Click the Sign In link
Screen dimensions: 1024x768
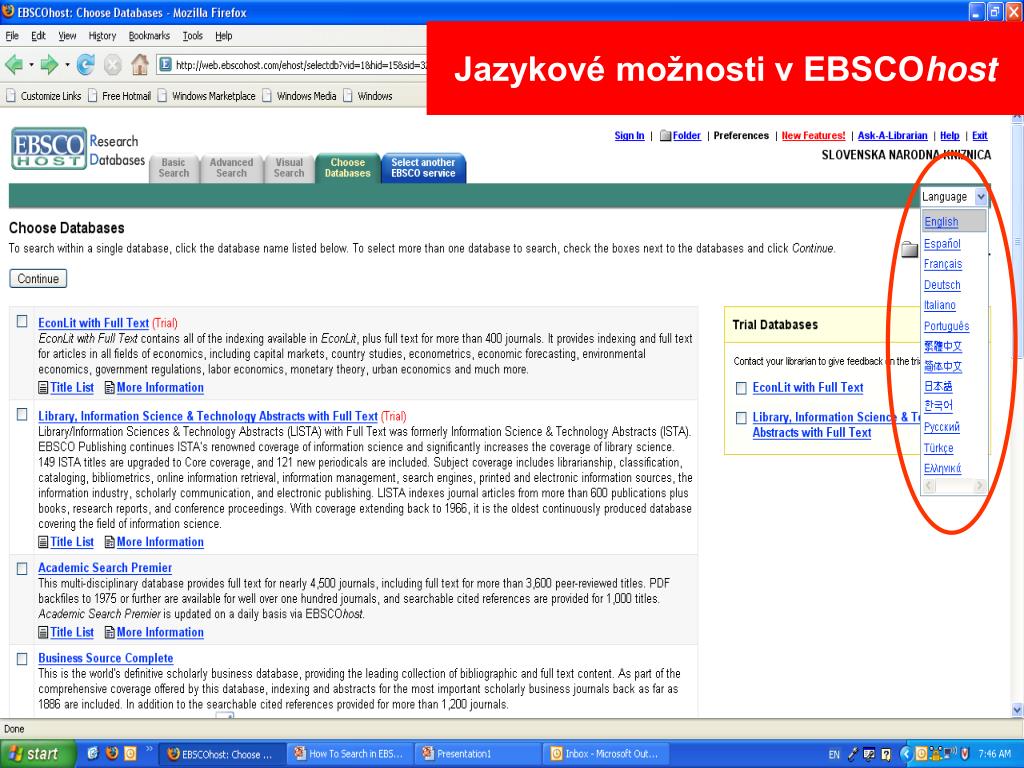630,136
